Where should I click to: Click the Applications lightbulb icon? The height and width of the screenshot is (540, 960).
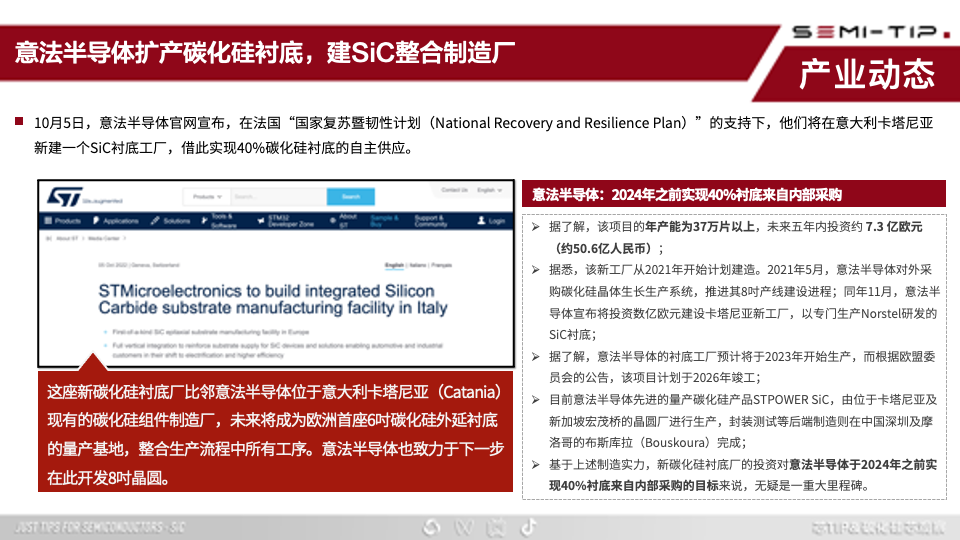coord(96,220)
